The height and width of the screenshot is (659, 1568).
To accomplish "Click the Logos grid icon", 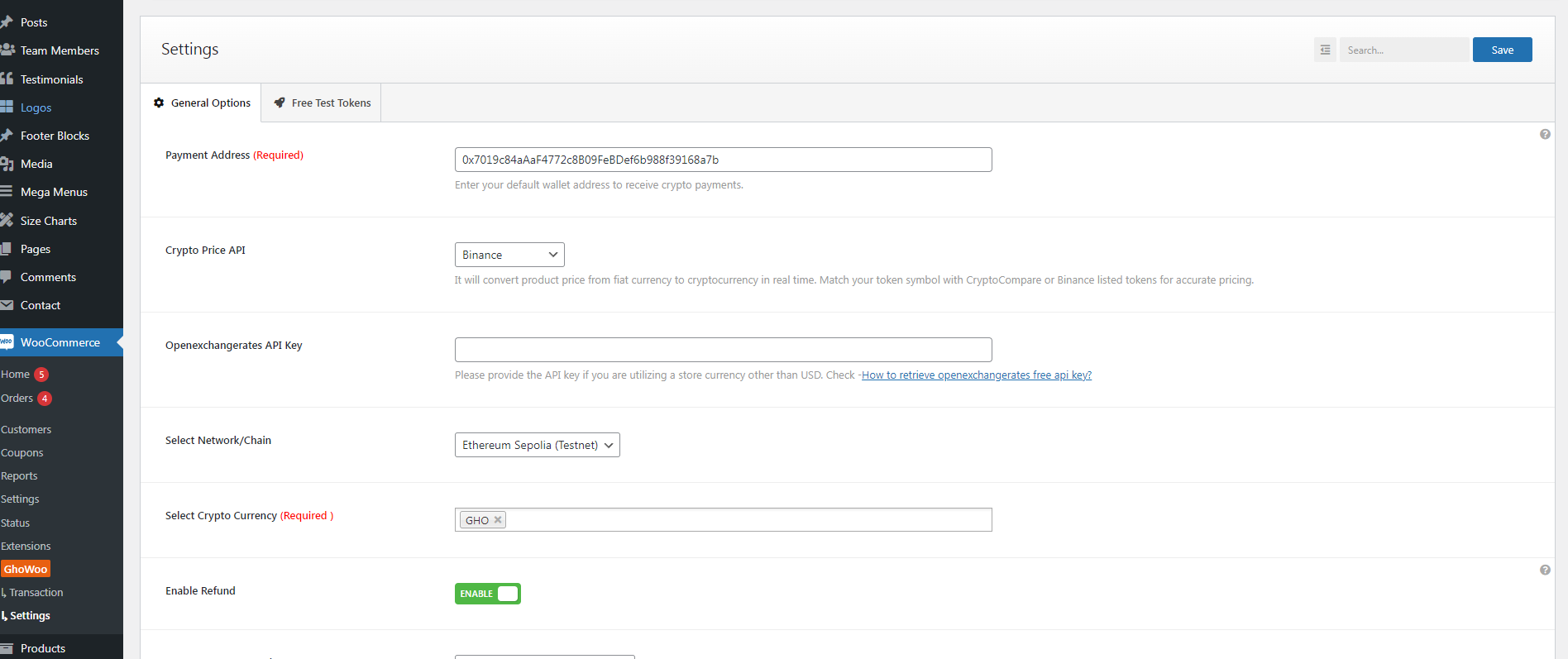I will coord(7,107).
